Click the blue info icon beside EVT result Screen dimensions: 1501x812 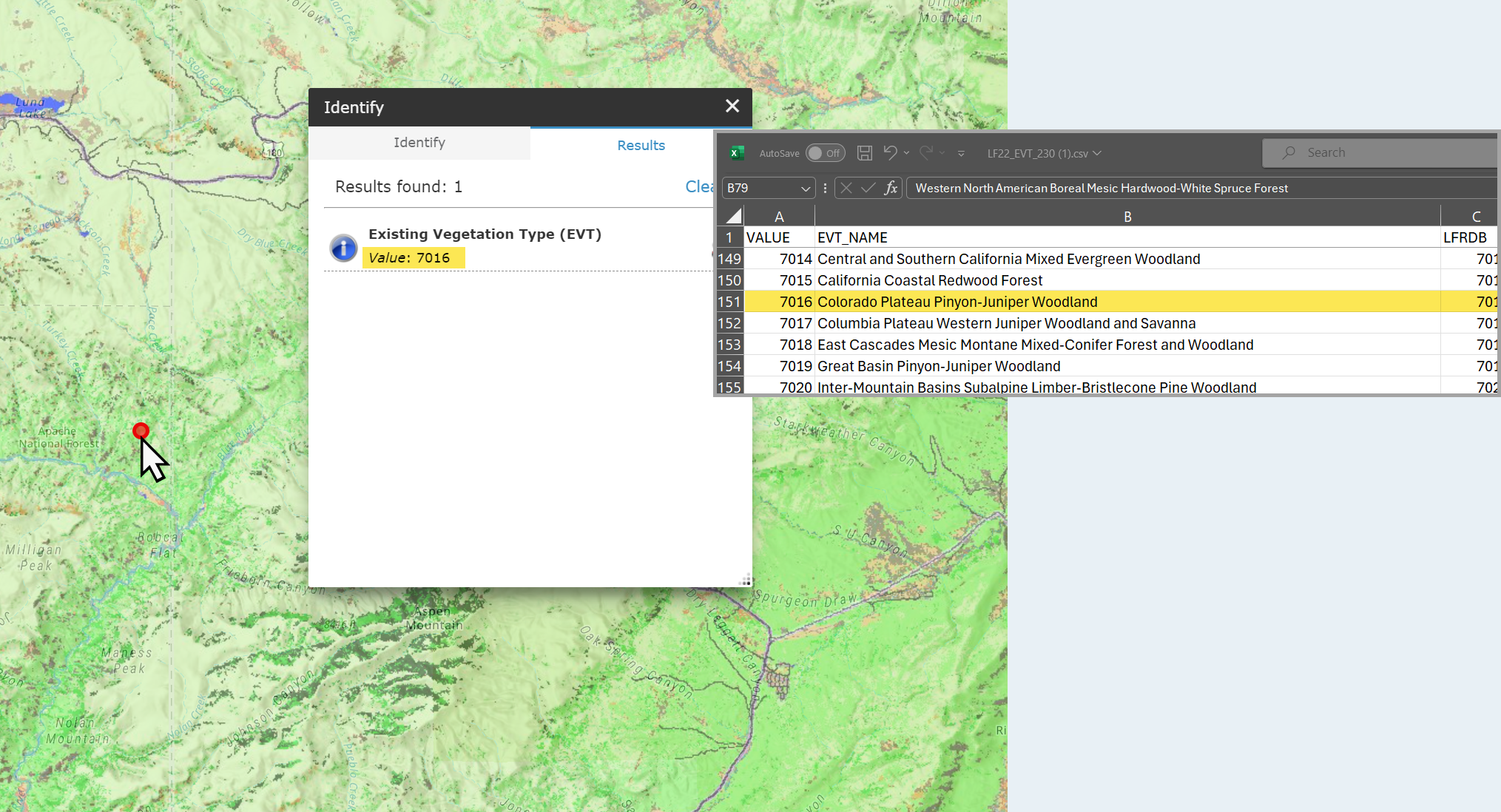343,248
